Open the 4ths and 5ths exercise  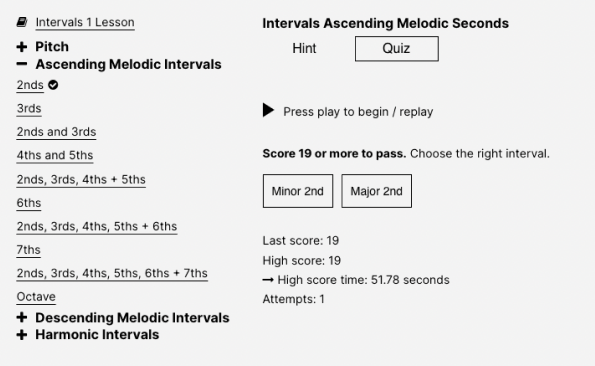pyautogui.click(x=55, y=156)
